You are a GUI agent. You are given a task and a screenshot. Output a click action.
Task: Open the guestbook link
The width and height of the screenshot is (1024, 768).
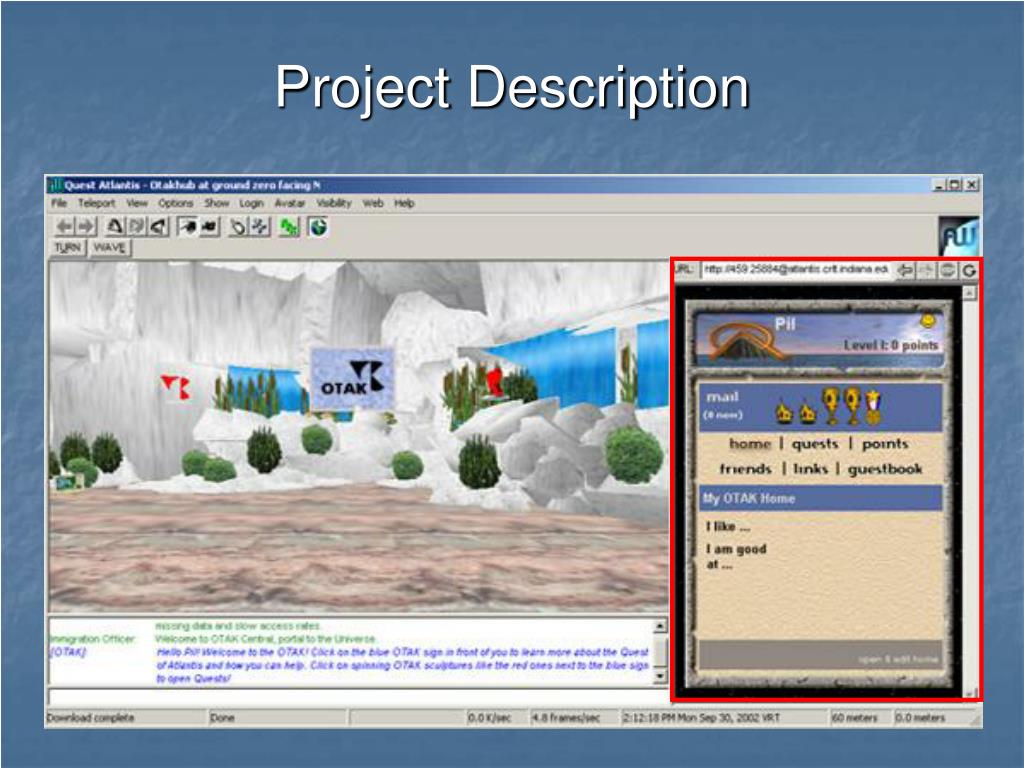point(884,469)
